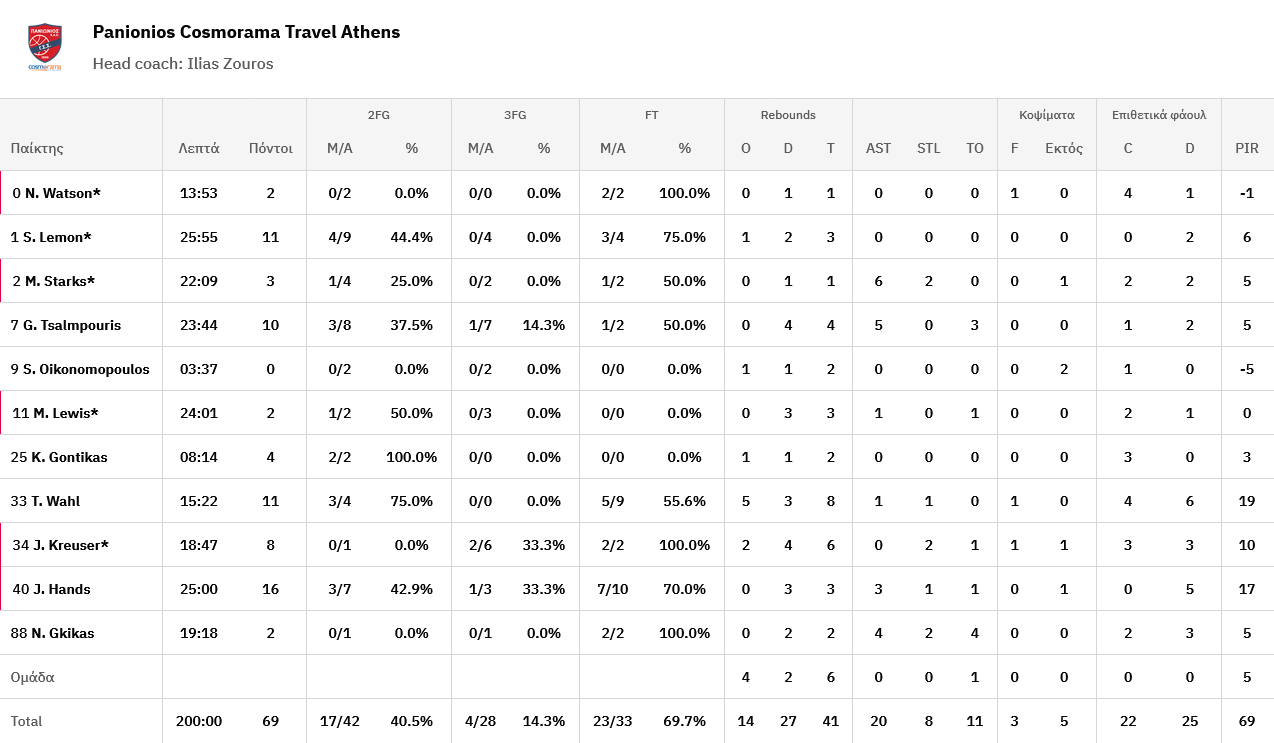Open K. Gontikas player profile
The width and height of the screenshot is (1274, 743).
pyautogui.click(x=69, y=457)
